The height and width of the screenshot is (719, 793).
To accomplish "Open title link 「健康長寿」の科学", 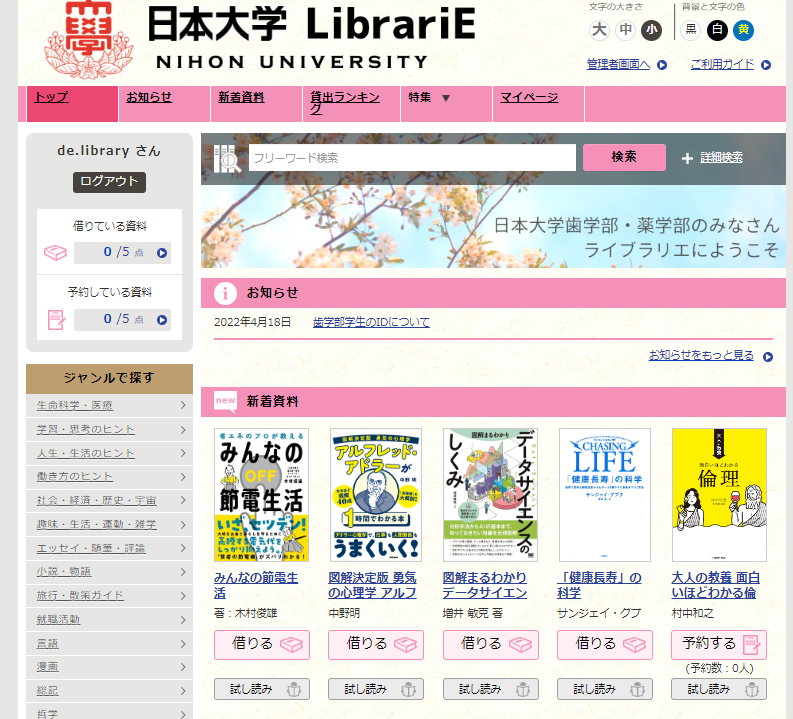I will 599,585.
